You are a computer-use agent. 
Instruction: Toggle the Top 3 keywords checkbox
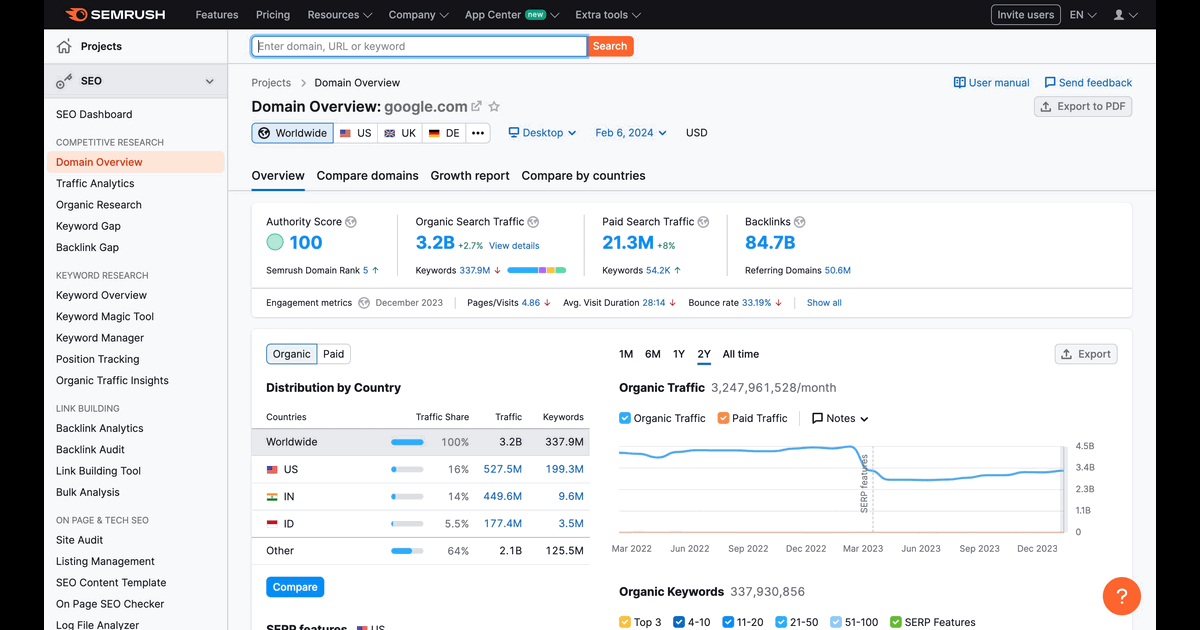625,622
